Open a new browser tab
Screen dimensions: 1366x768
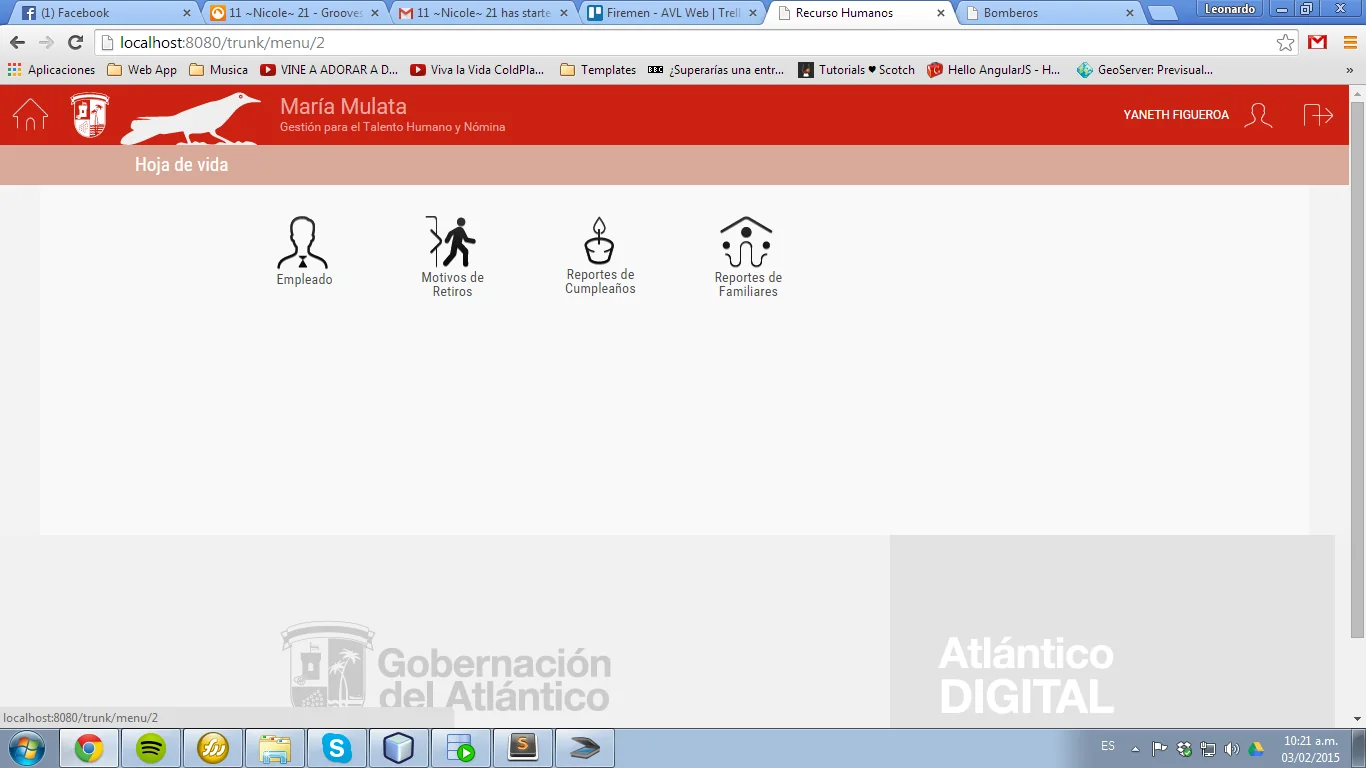point(1162,14)
